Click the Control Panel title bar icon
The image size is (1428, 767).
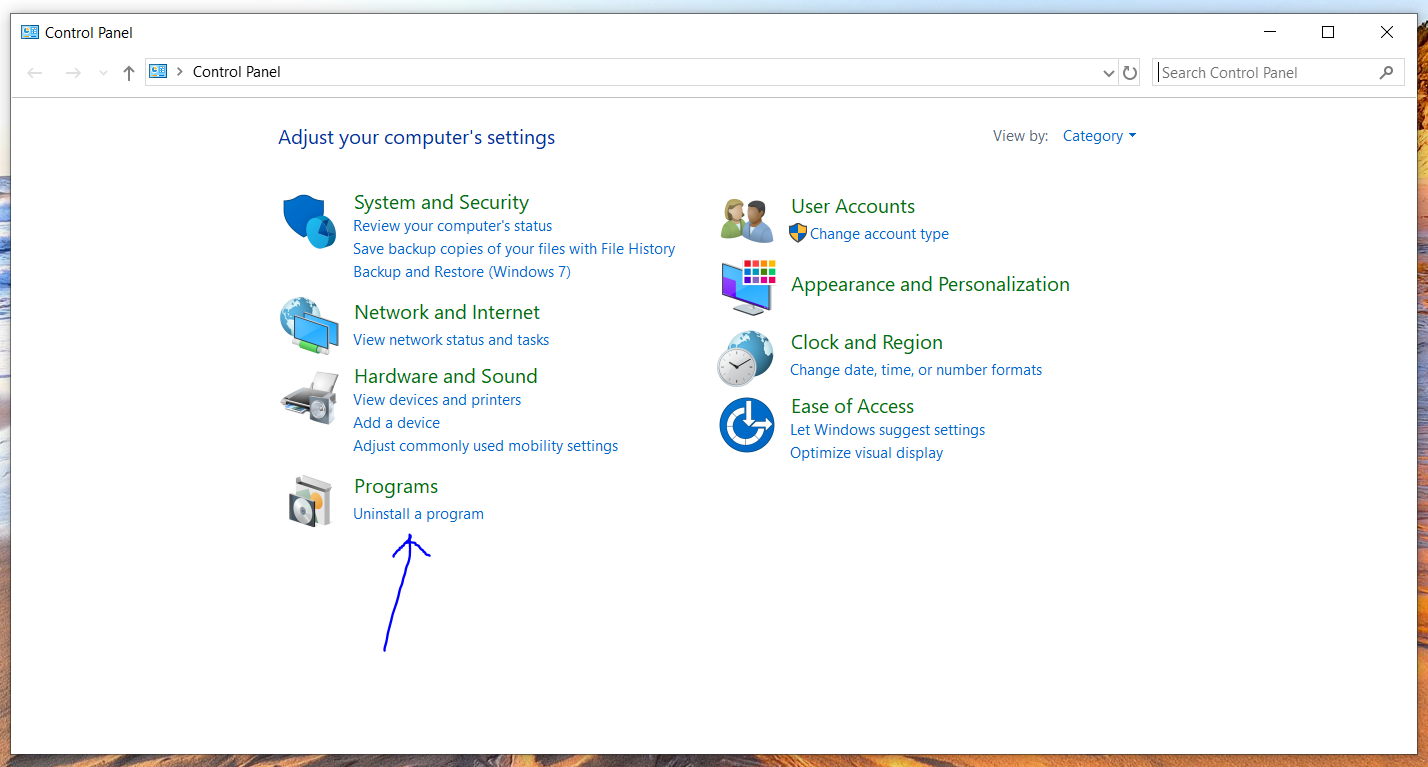pos(30,32)
